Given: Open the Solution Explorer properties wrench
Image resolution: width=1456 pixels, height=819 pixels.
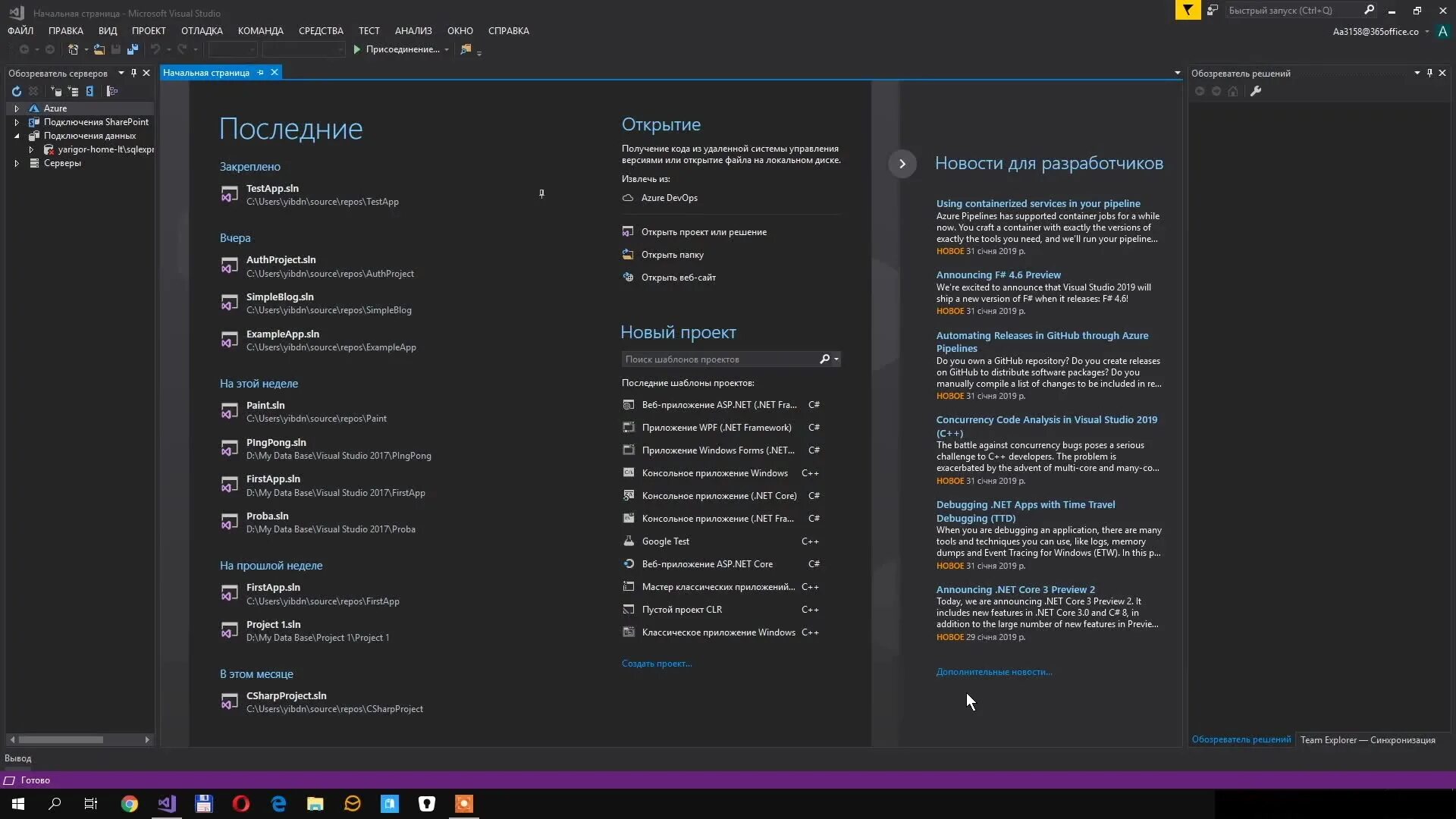Looking at the screenshot, I should pyautogui.click(x=1256, y=91).
